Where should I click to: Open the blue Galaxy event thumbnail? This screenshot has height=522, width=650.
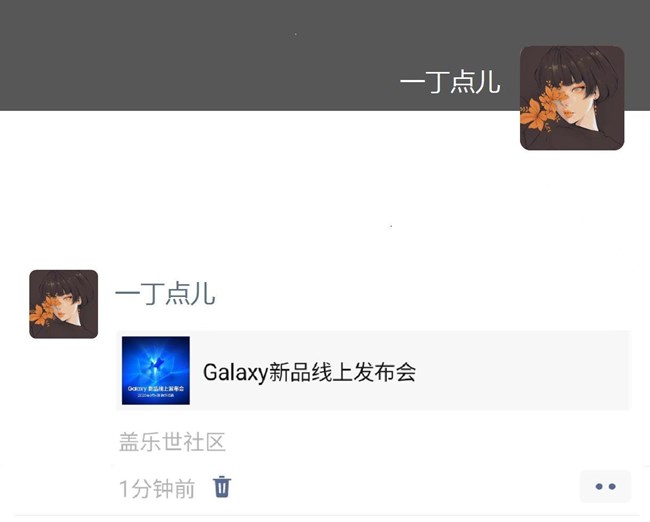(x=156, y=370)
